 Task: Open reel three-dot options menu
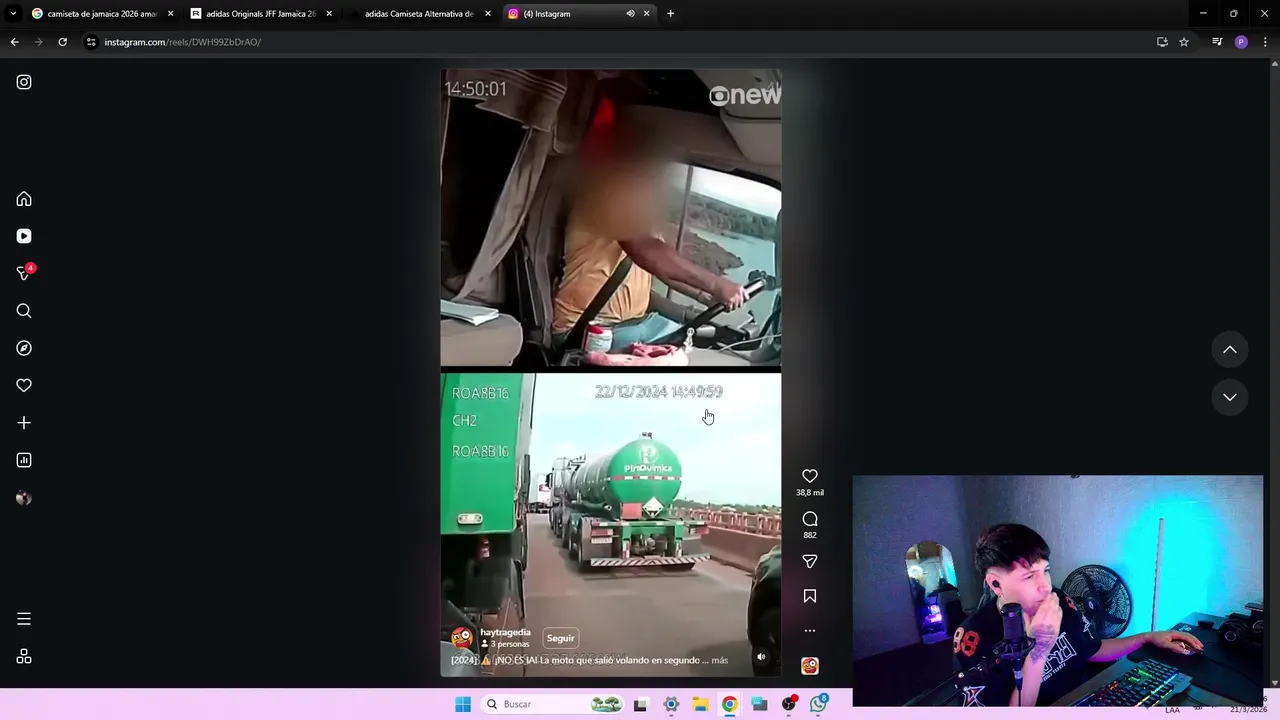(810, 631)
